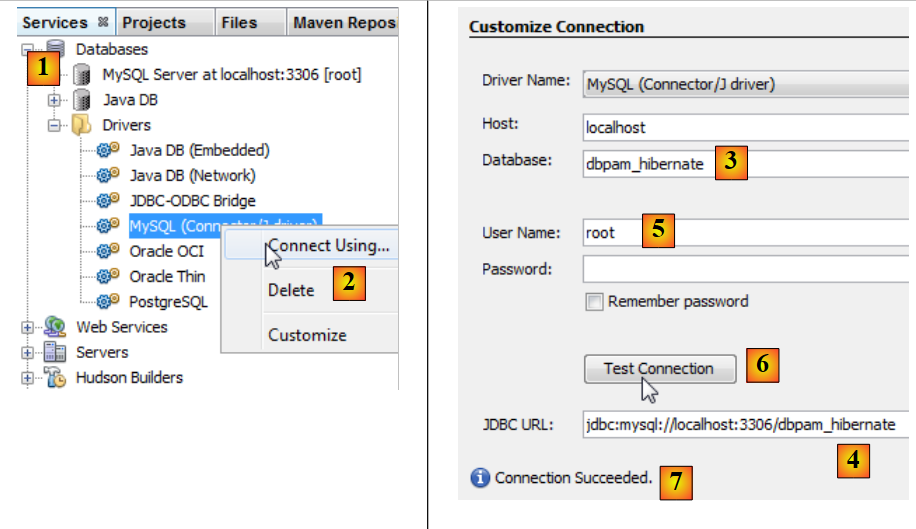Click the Web Services globe icon
Viewport: 916px width, 529px height.
pos(56,327)
